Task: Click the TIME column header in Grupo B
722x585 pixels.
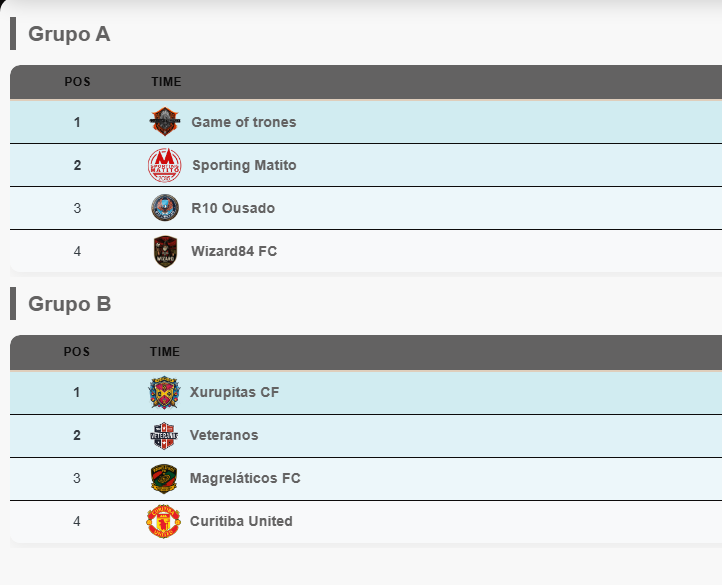Action: 165,352
